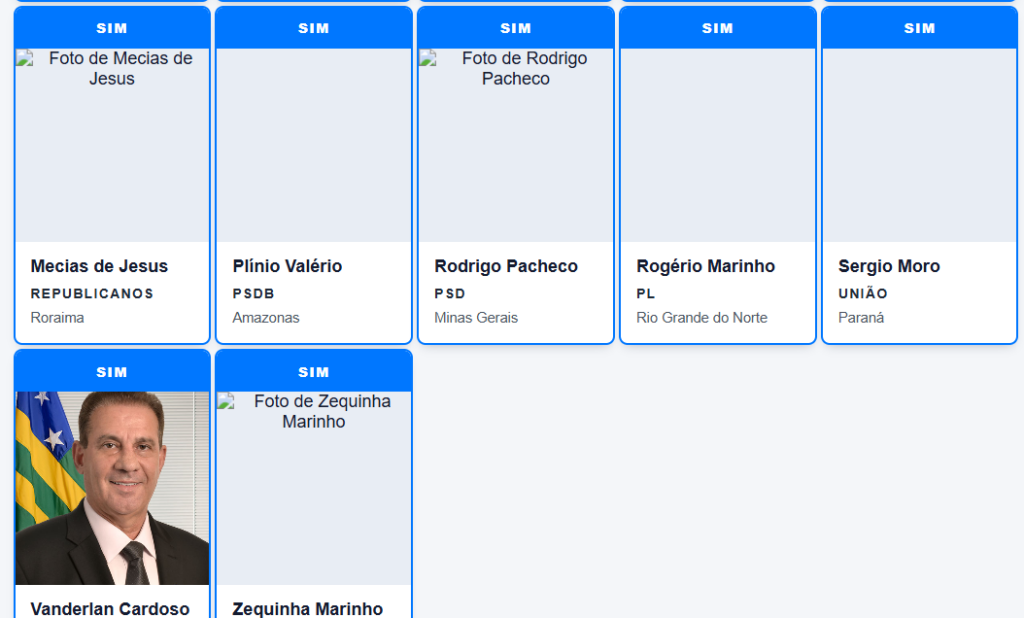The image size is (1024, 618).
Task: Click the PSDB party label
Action: pyautogui.click(x=253, y=294)
